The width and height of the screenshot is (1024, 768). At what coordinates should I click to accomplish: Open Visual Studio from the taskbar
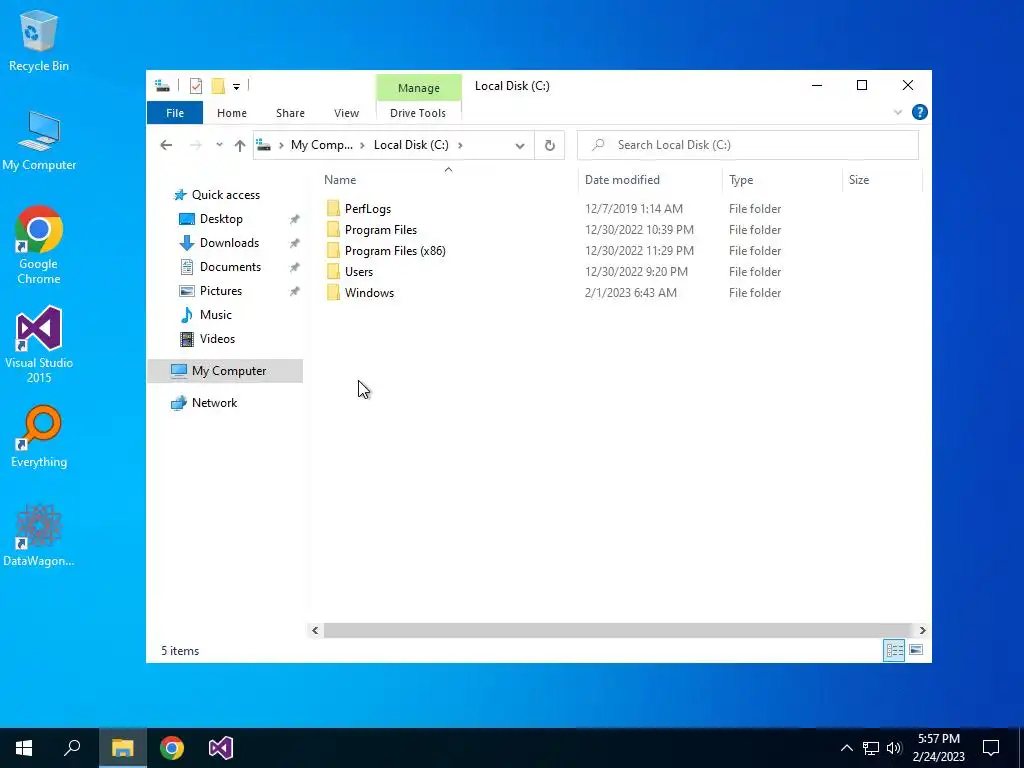221,748
